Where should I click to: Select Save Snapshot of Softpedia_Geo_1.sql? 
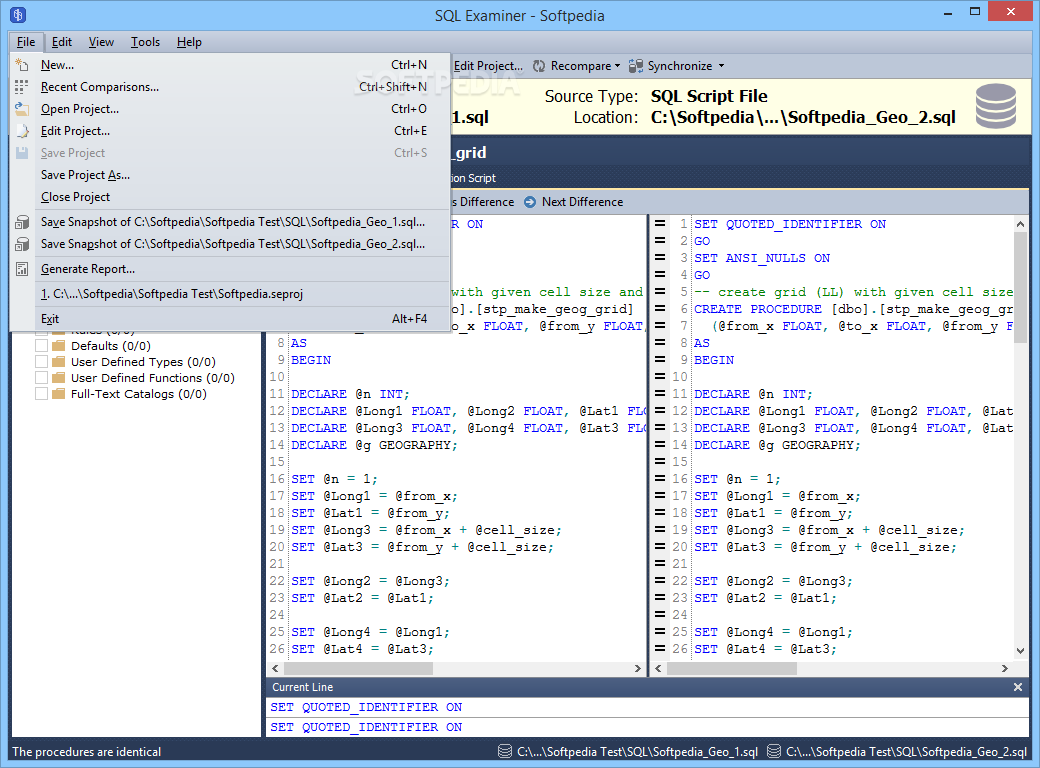click(x=230, y=222)
